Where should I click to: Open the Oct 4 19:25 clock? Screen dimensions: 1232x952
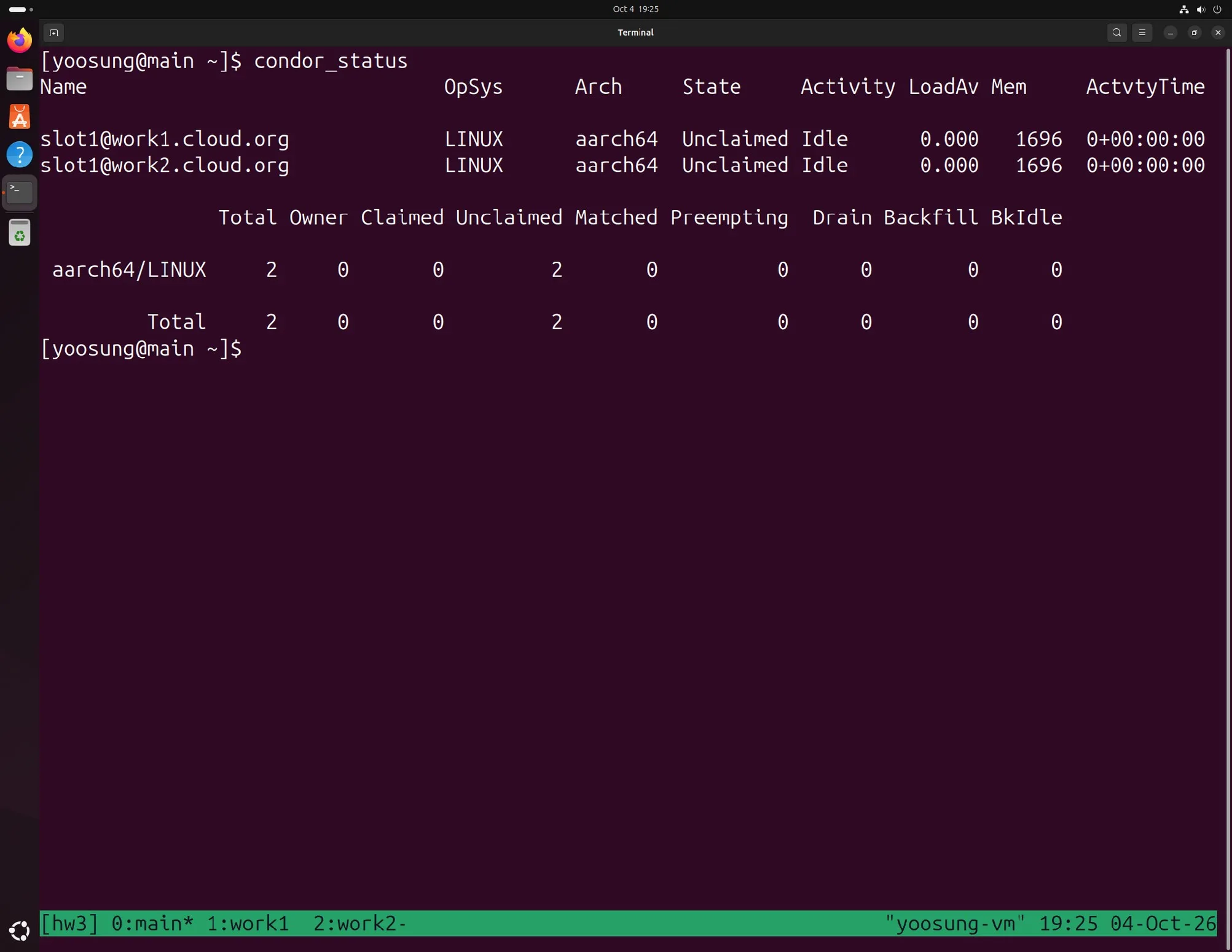coord(635,9)
